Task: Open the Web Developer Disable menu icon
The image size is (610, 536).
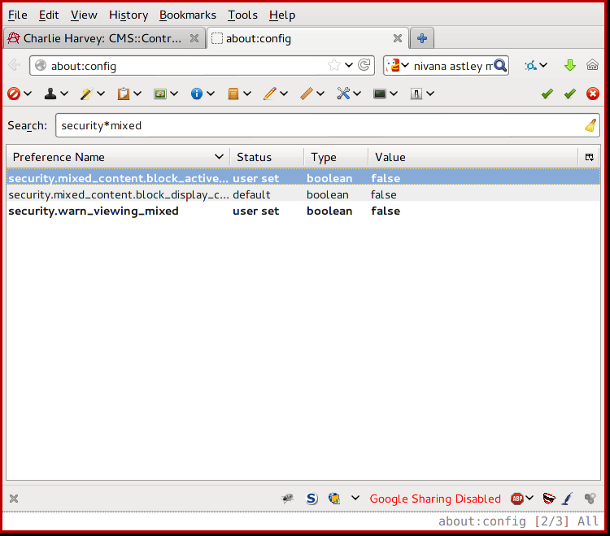Action: pyautogui.click(x=14, y=94)
